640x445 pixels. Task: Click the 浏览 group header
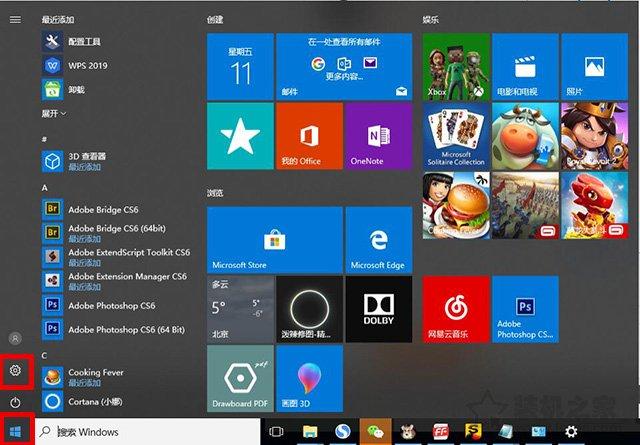click(x=215, y=193)
